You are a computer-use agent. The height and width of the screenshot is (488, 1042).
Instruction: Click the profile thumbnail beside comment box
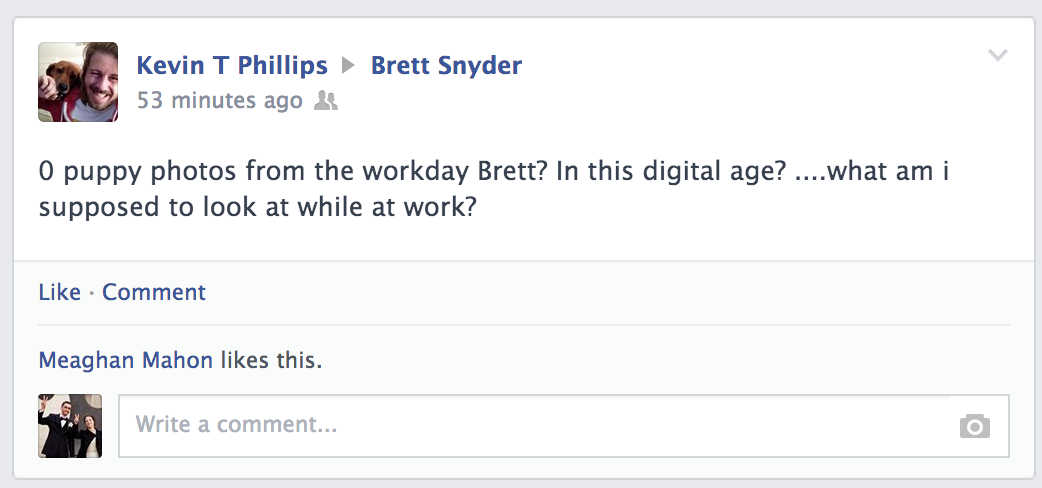(x=70, y=426)
